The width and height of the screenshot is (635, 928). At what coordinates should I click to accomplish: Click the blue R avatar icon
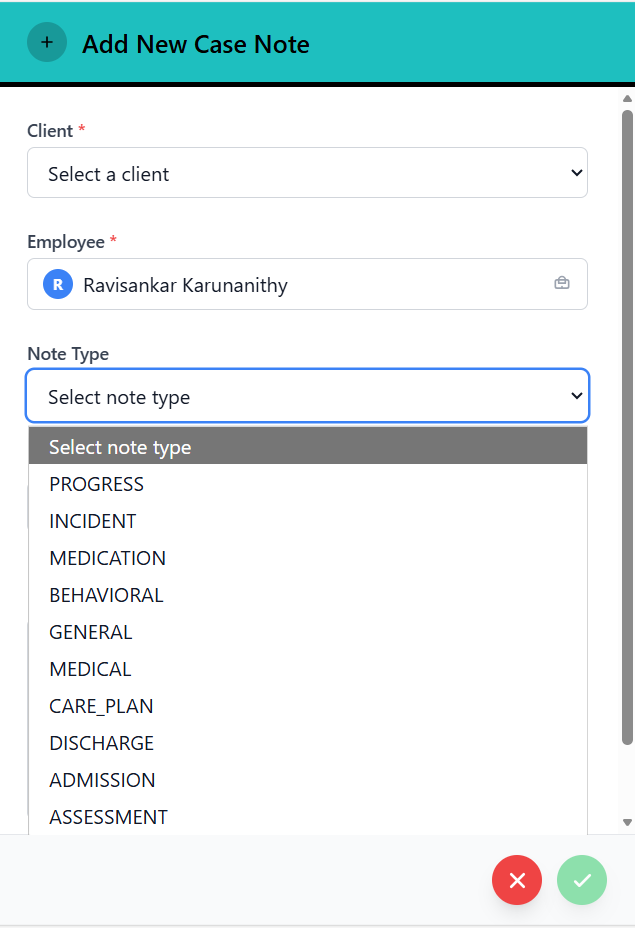pyautogui.click(x=58, y=285)
